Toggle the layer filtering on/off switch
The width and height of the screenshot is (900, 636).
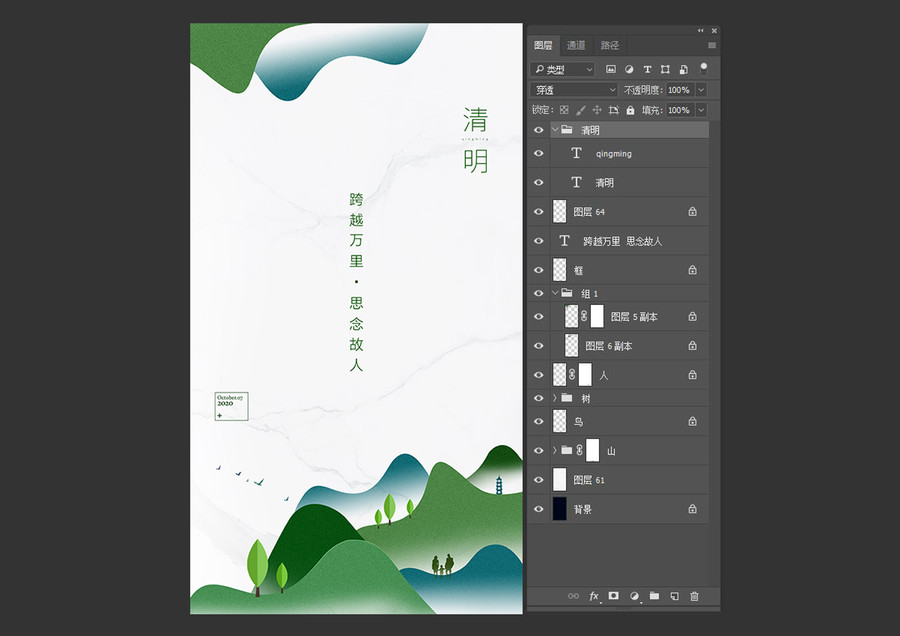pyautogui.click(x=704, y=69)
